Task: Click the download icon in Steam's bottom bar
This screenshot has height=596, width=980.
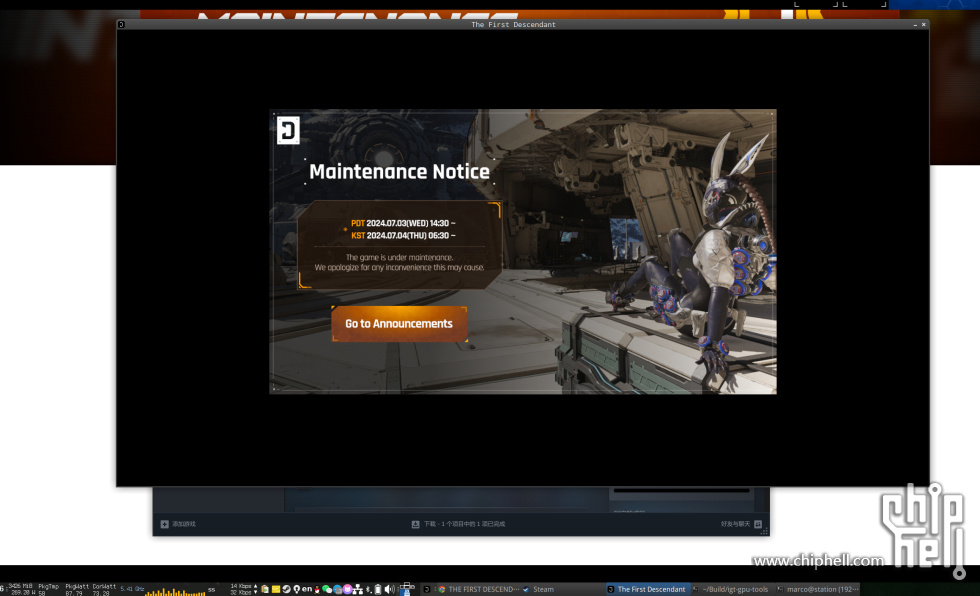Action: tap(416, 524)
